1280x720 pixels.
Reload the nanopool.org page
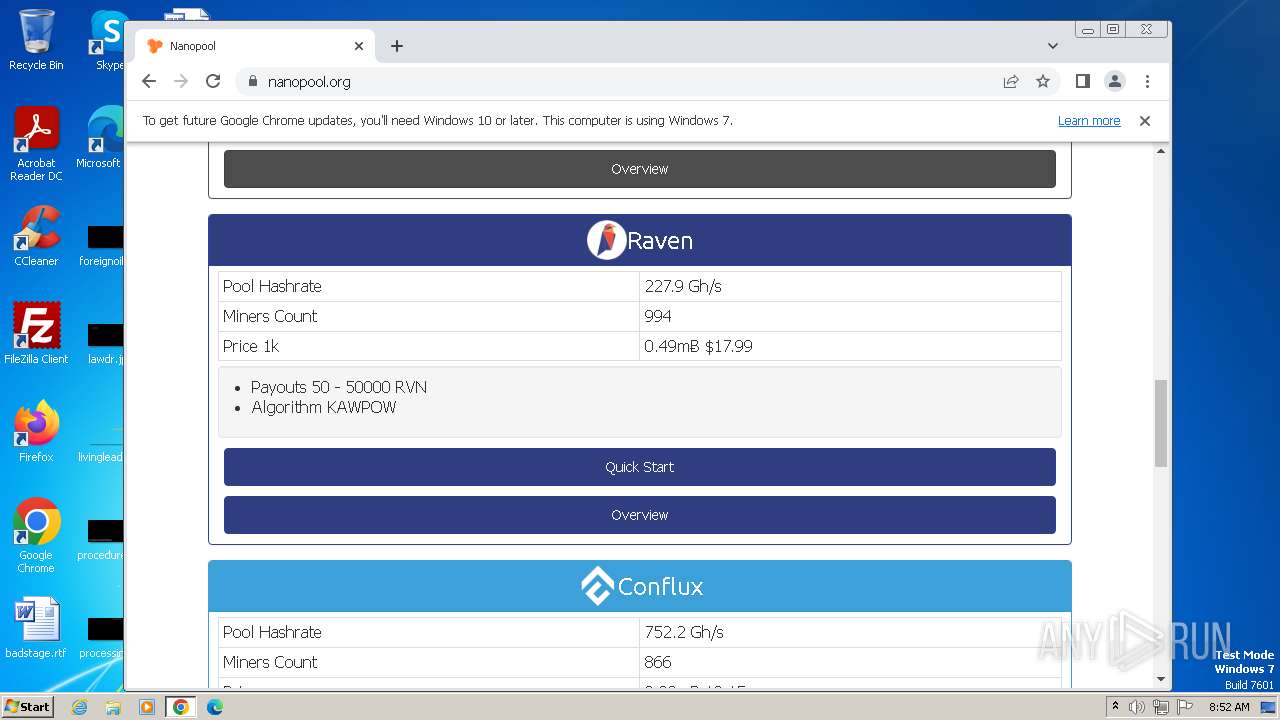point(213,82)
